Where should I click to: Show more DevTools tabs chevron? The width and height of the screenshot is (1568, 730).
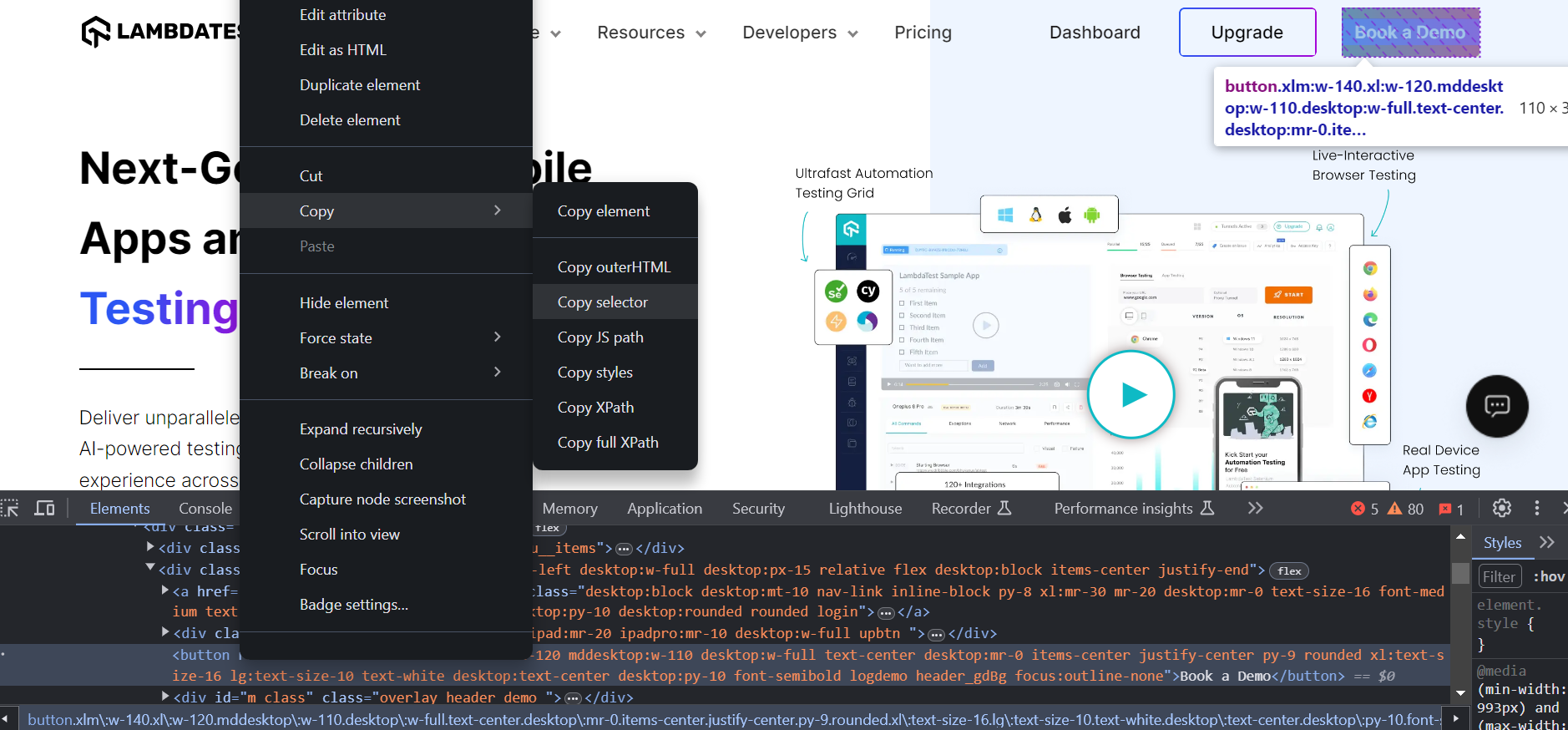tap(1255, 508)
